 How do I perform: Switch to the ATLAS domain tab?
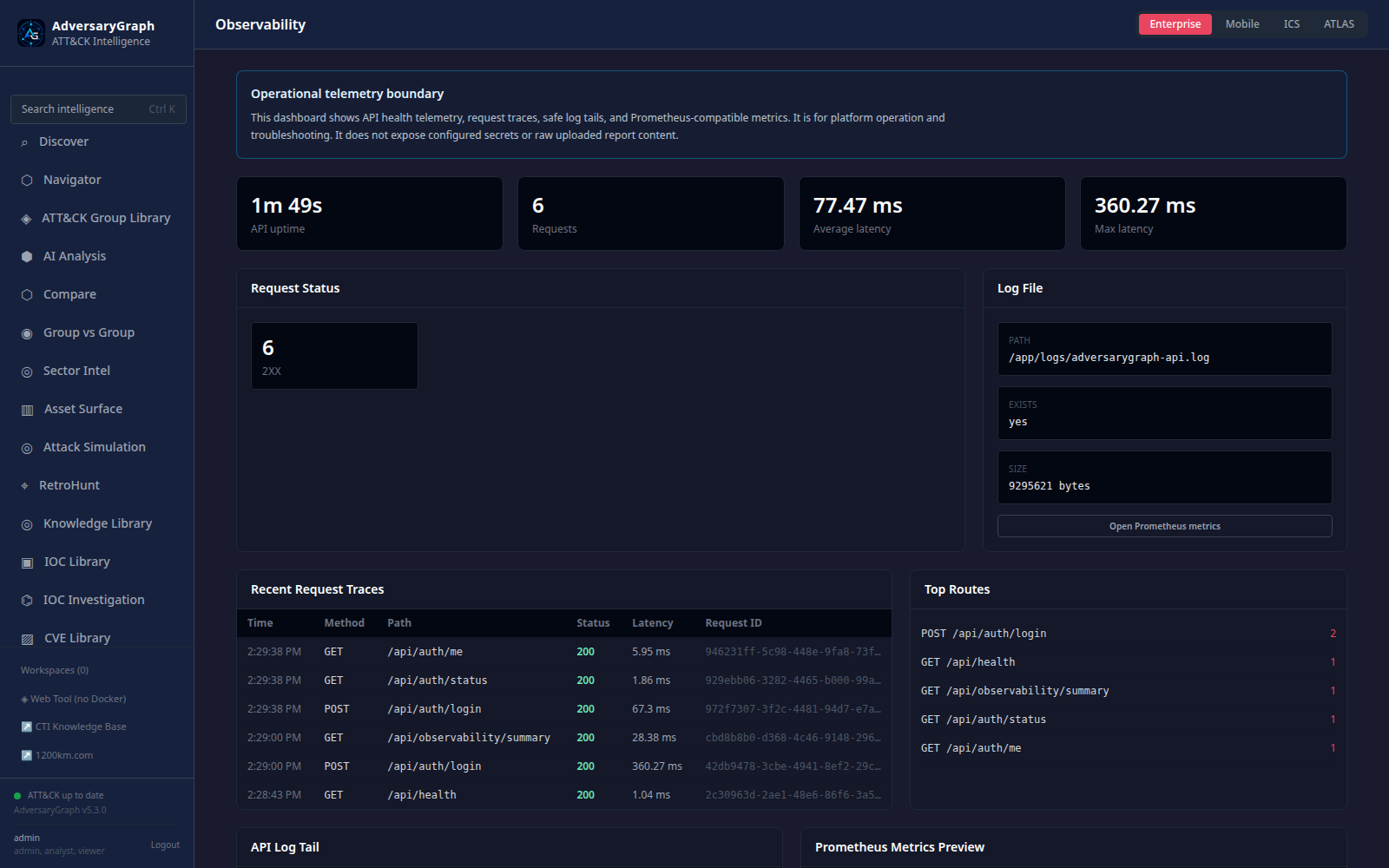pyautogui.click(x=1339, y=24)
